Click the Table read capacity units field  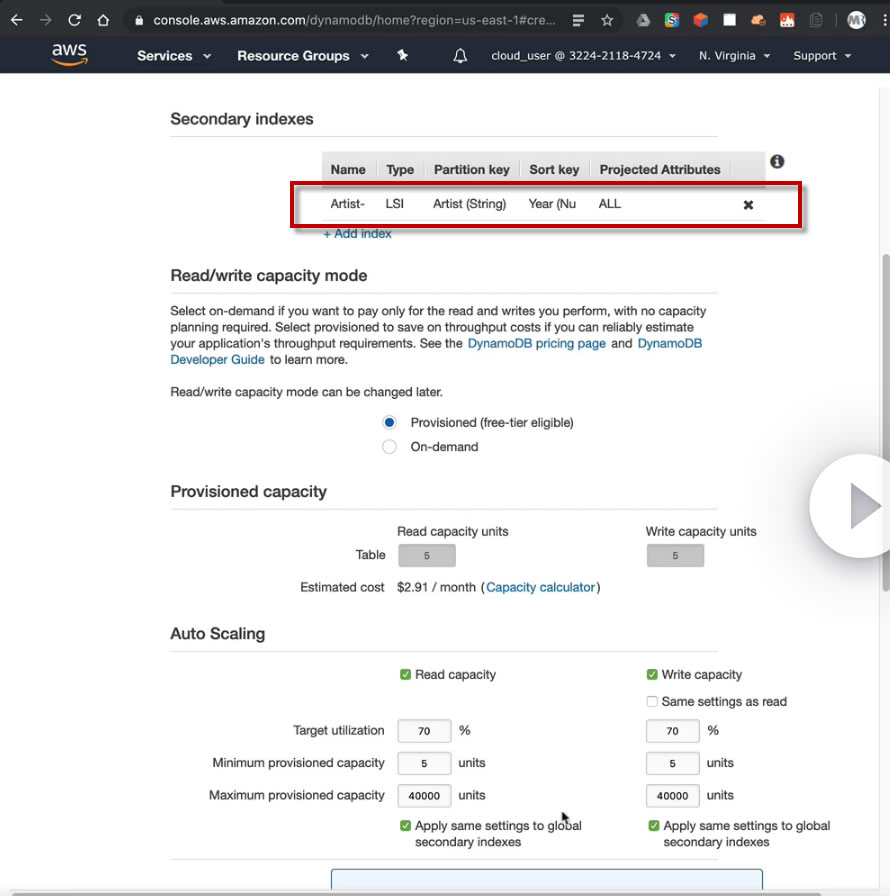coord(427,555)
